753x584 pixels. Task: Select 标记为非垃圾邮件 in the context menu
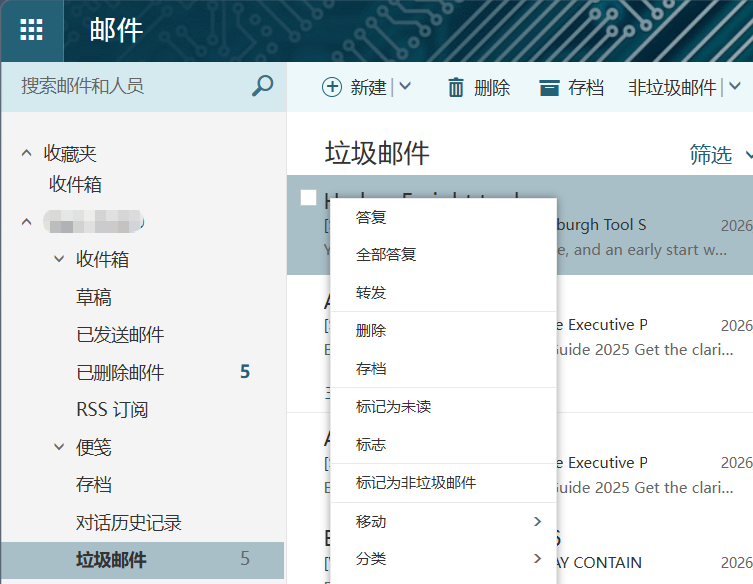pos(416,483)
